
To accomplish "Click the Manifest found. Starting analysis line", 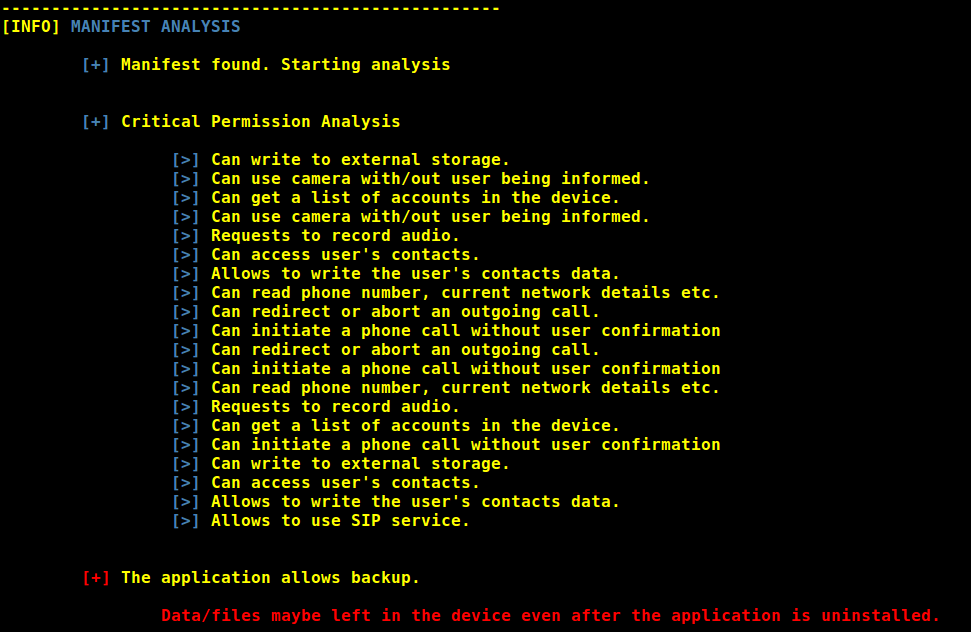I will click(285, 65).
